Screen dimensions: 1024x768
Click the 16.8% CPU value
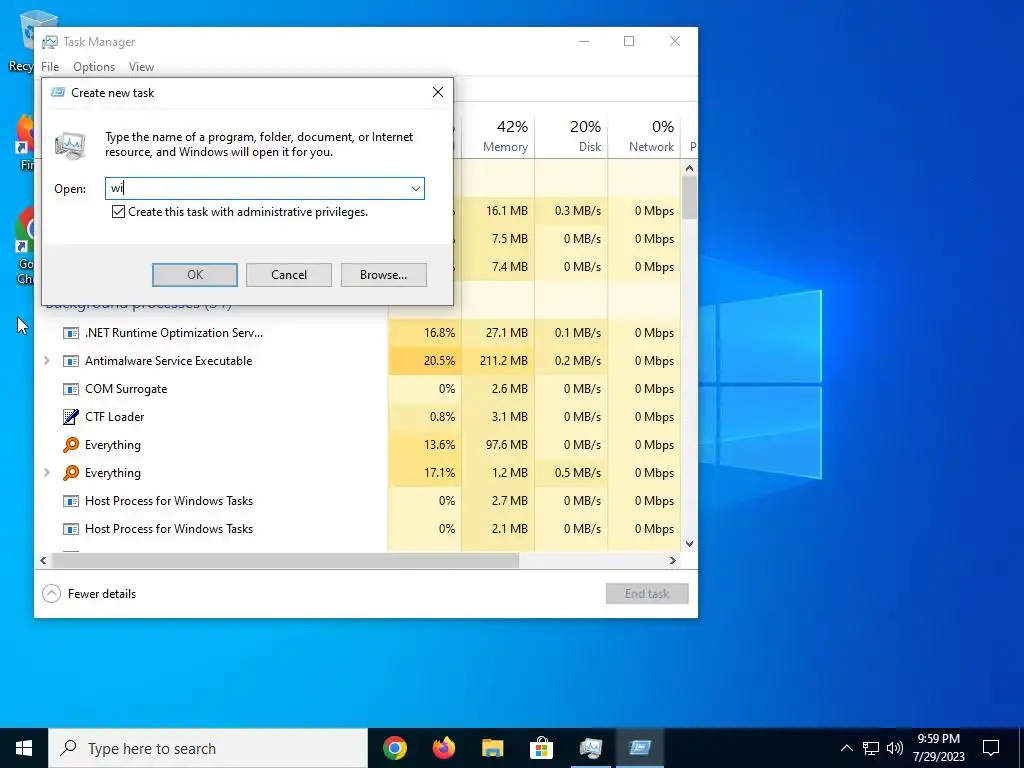440,333
